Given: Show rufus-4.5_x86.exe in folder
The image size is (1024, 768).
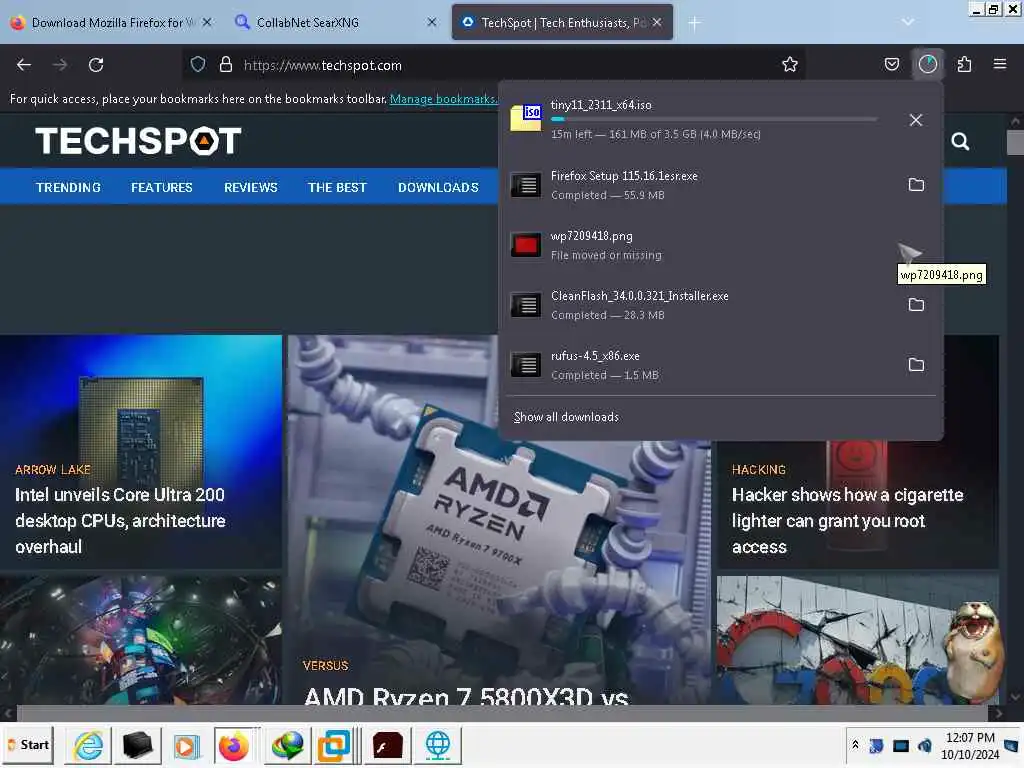Looking at the screenshot, I should pyautogui.click(x=916, y=365).
